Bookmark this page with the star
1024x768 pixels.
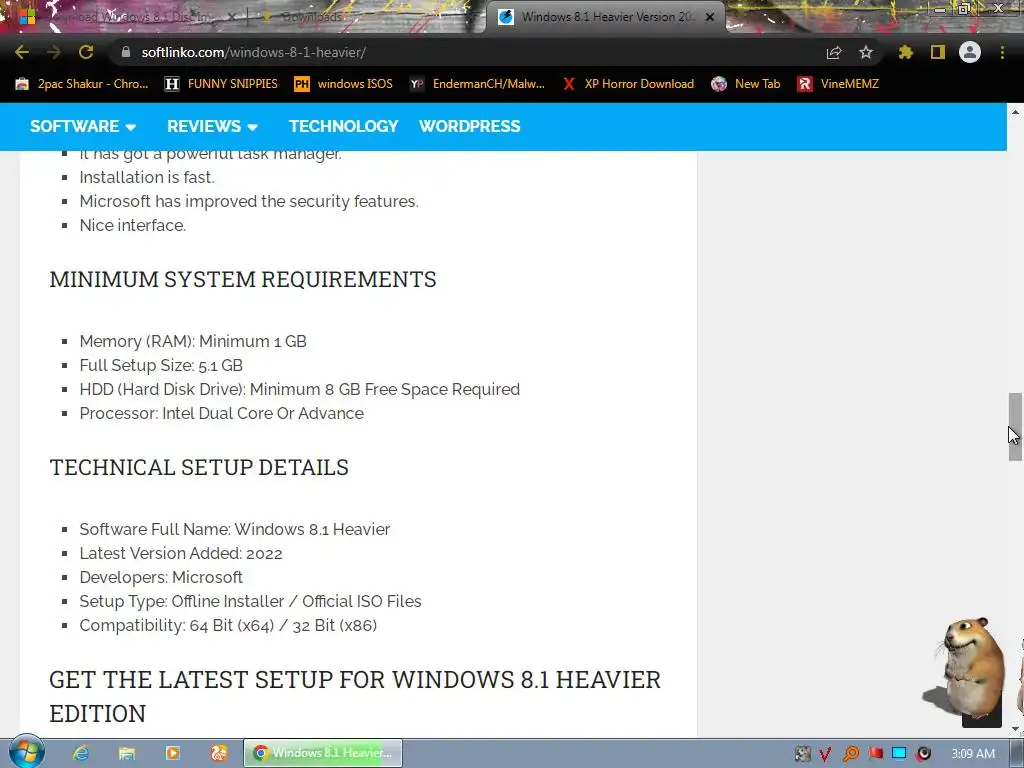866,52
